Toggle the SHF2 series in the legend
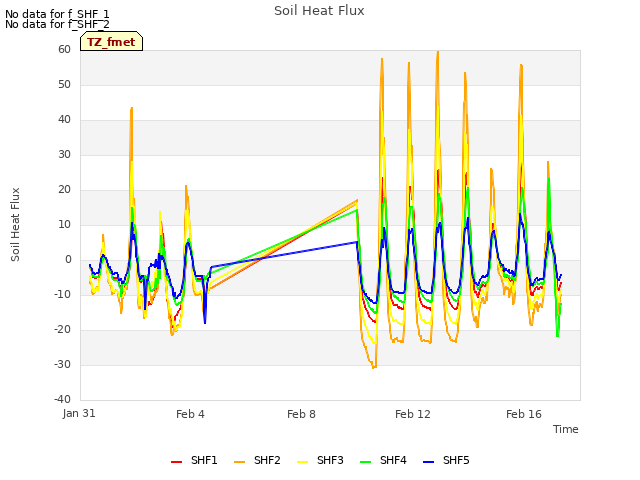 [x=257, y=461]
